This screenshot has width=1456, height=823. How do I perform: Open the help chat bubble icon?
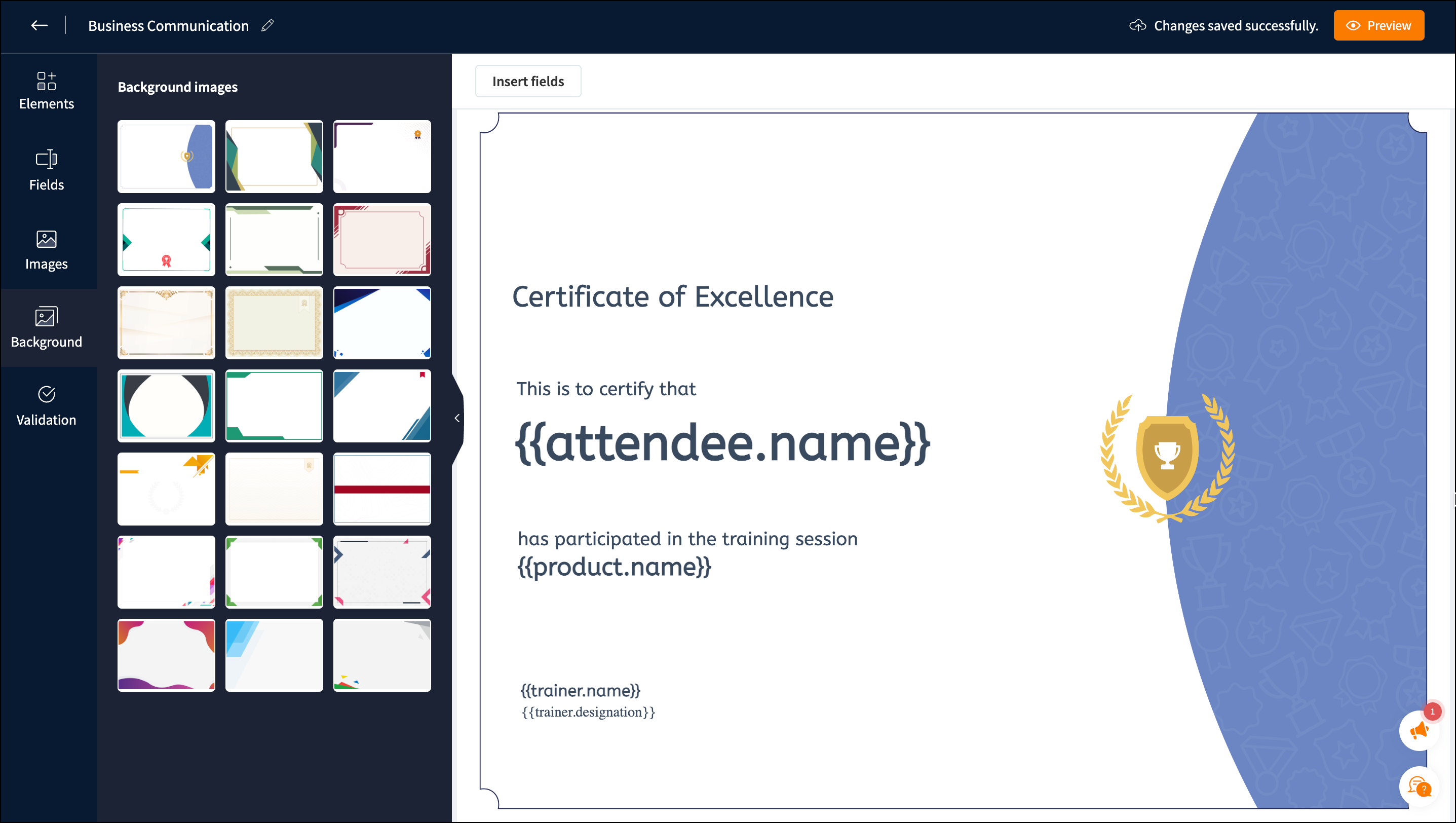pyautogui.click(x=1419, y=787)
